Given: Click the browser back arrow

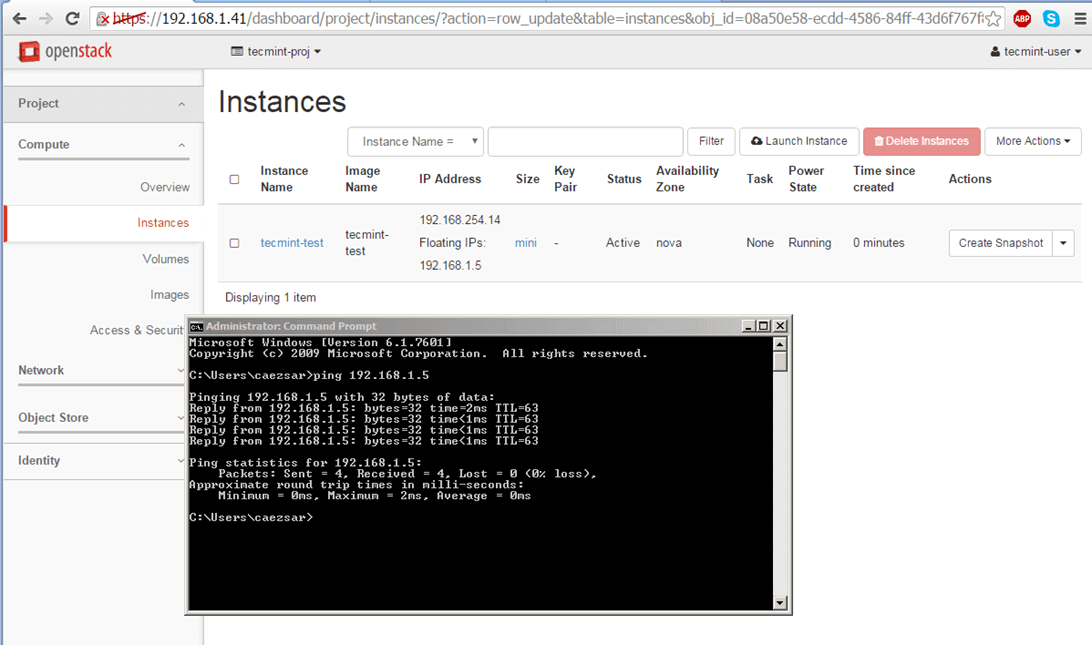Looking at the screenshot, I should coord(18,18).
